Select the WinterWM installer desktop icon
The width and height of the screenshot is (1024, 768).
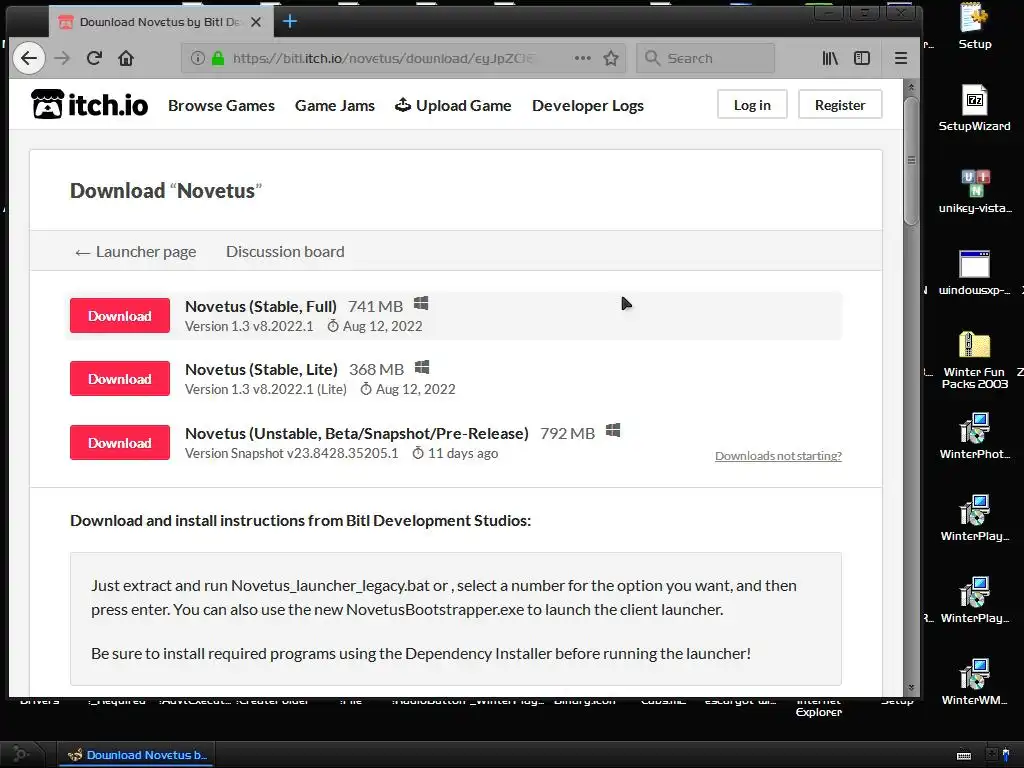pos(974,682)
